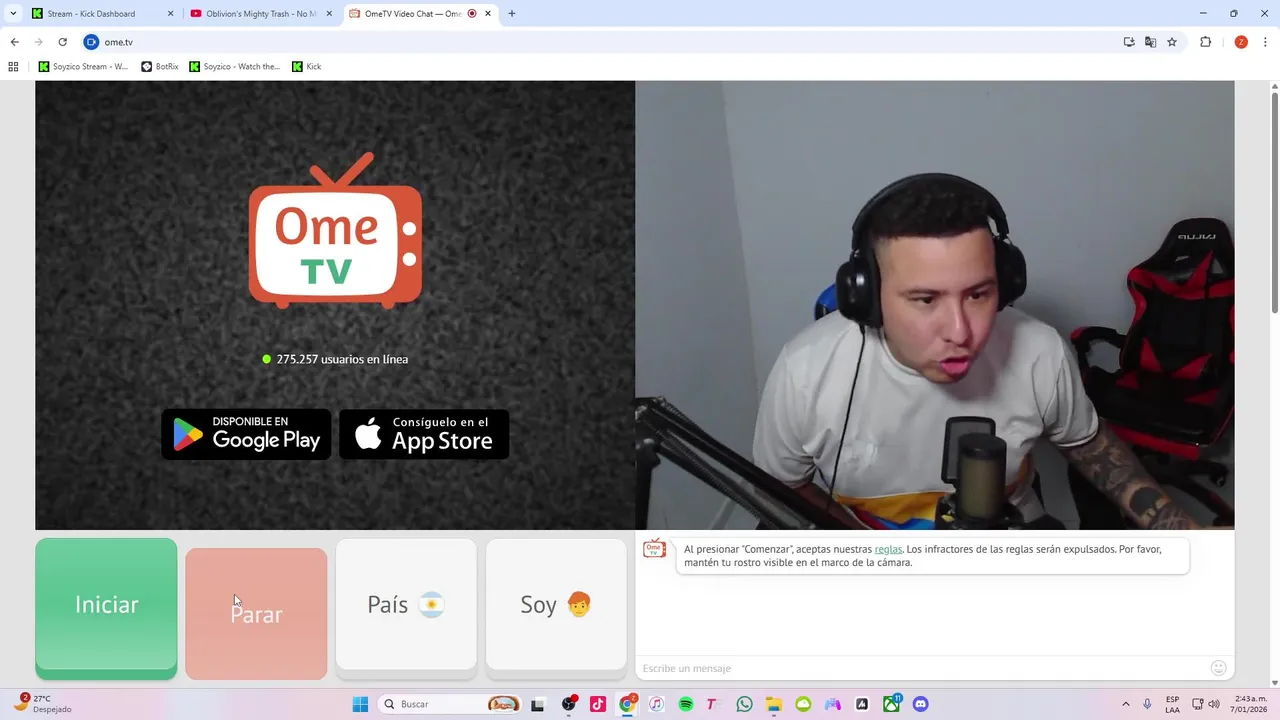
Task: Install the app via address bar icon
Action: coord(1129,42)
